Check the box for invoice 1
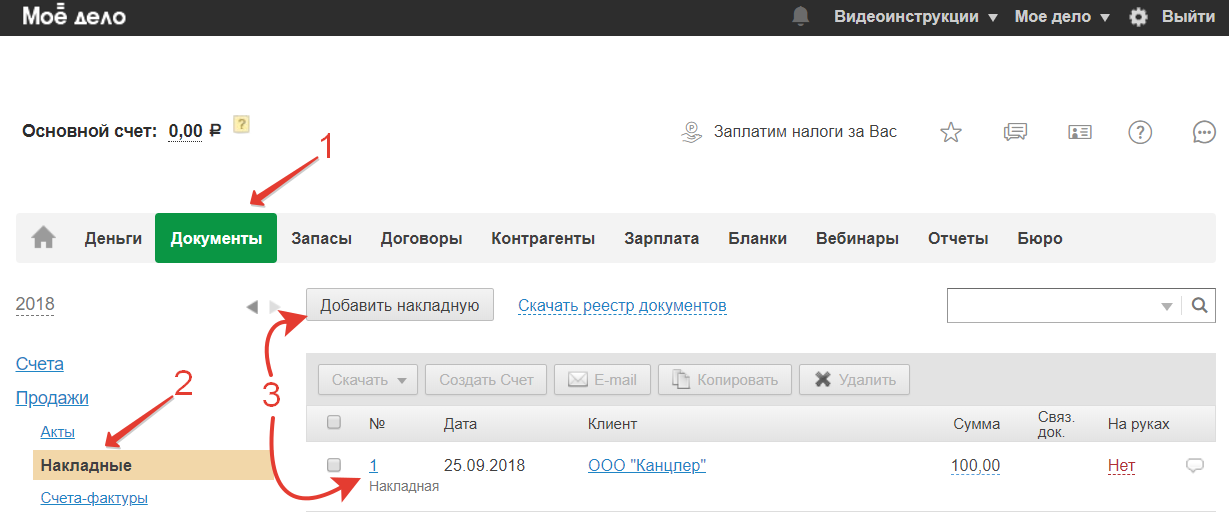 (334, 465)
